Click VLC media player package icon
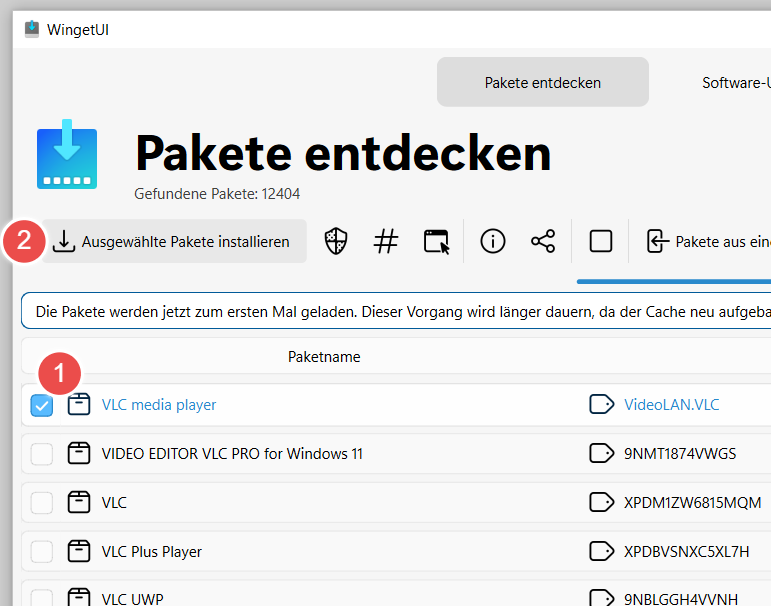This screenshot has height=606, width=771. point(79,404)
